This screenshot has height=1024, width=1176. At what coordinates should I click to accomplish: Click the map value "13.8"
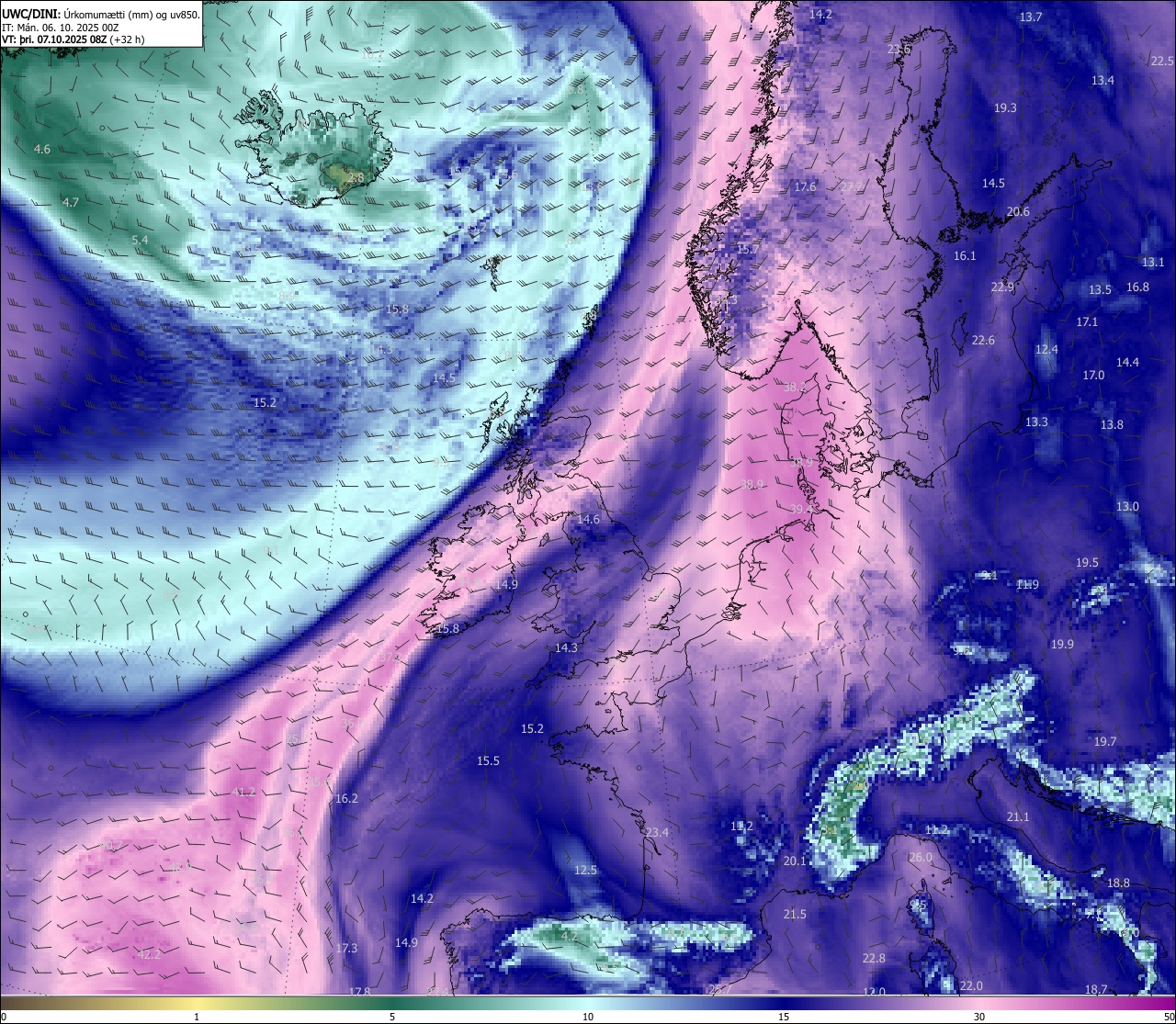pos(1112,425)
